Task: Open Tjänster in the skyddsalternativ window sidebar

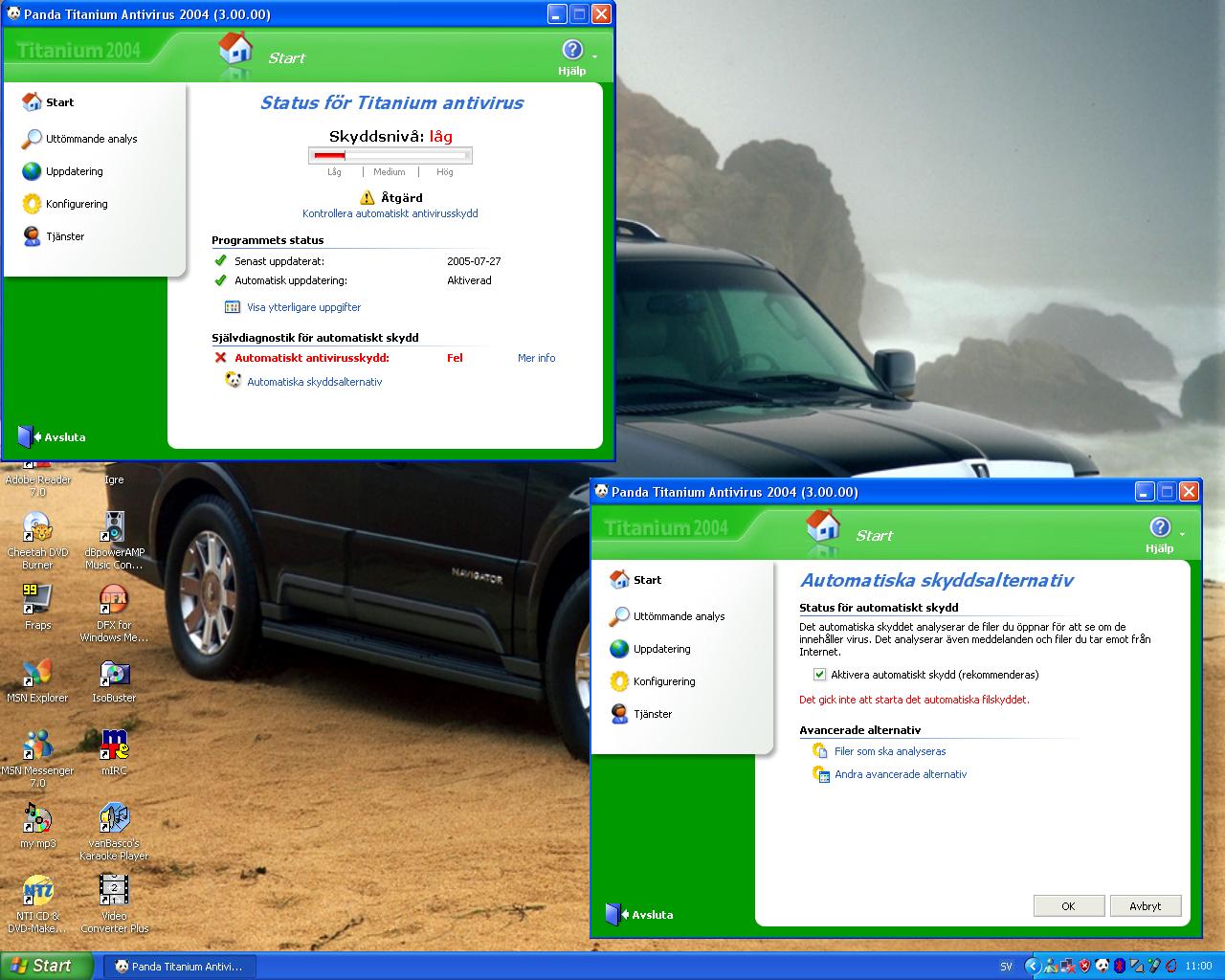Action: [641, 714]
